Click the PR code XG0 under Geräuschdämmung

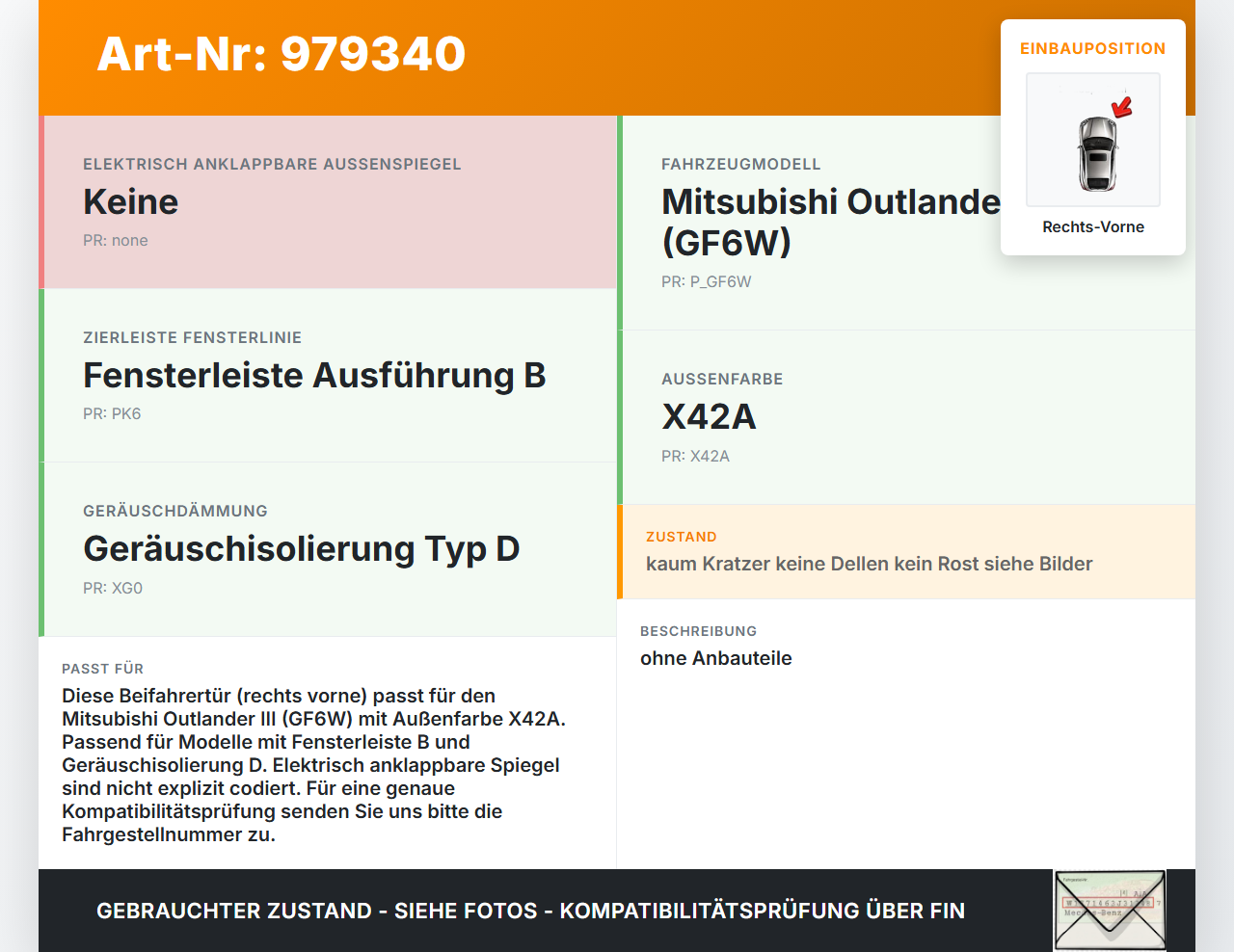tap(113, 587)
